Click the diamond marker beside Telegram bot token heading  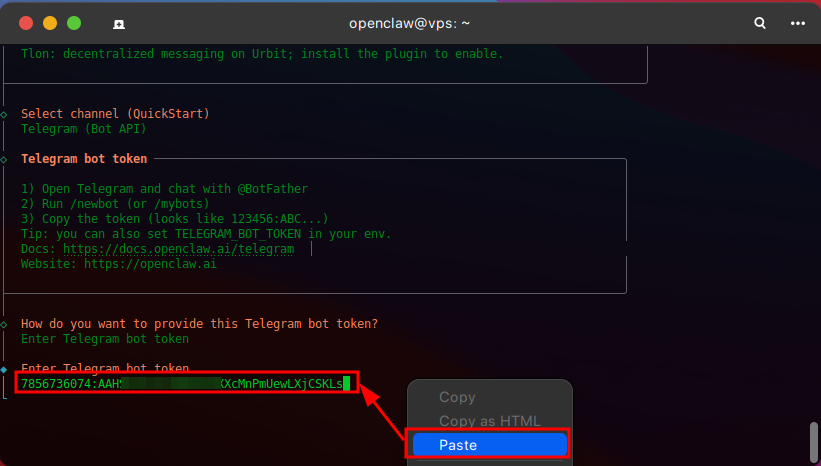5,159
